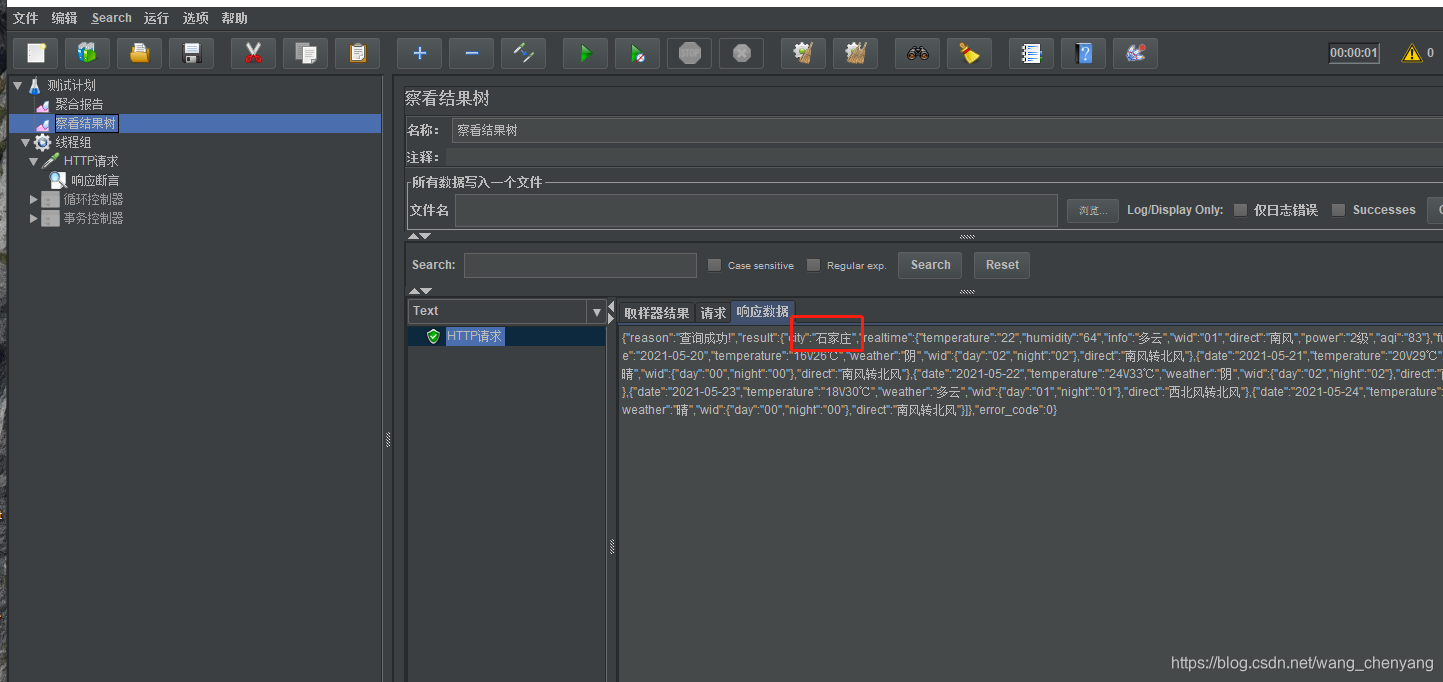Click the Search text input field
This screenshot has width=1443, height=682.
(580, 265)
